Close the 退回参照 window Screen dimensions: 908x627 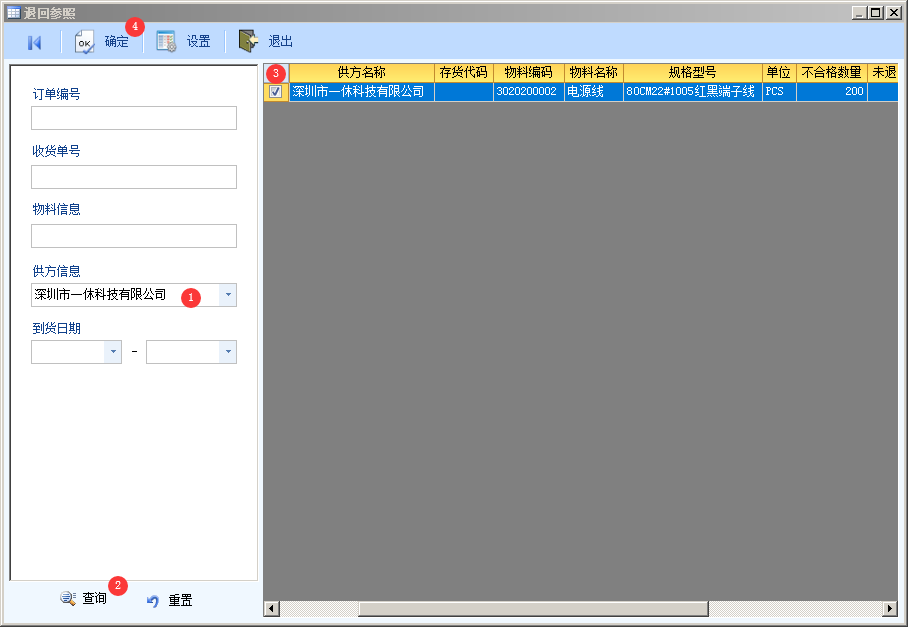pos(893,12)
